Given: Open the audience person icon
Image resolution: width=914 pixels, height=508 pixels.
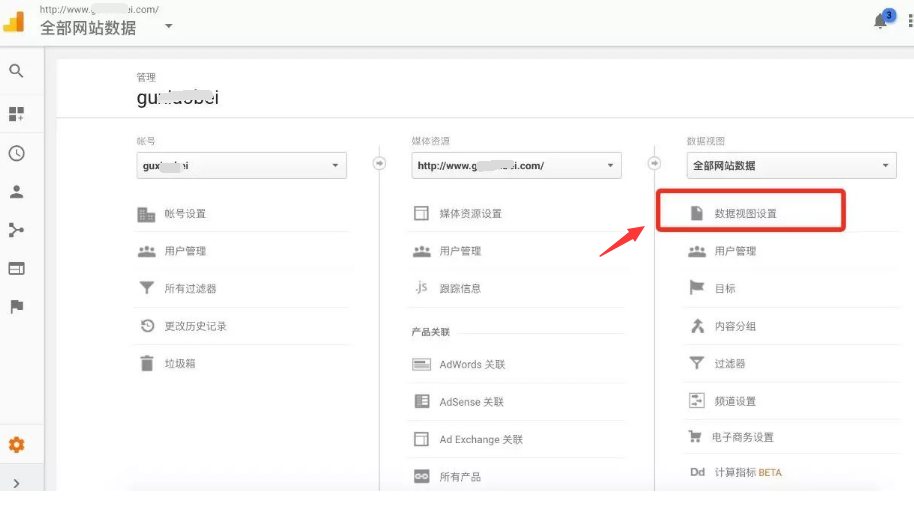Looking at the screenshot, I should [x=16, y=192].
